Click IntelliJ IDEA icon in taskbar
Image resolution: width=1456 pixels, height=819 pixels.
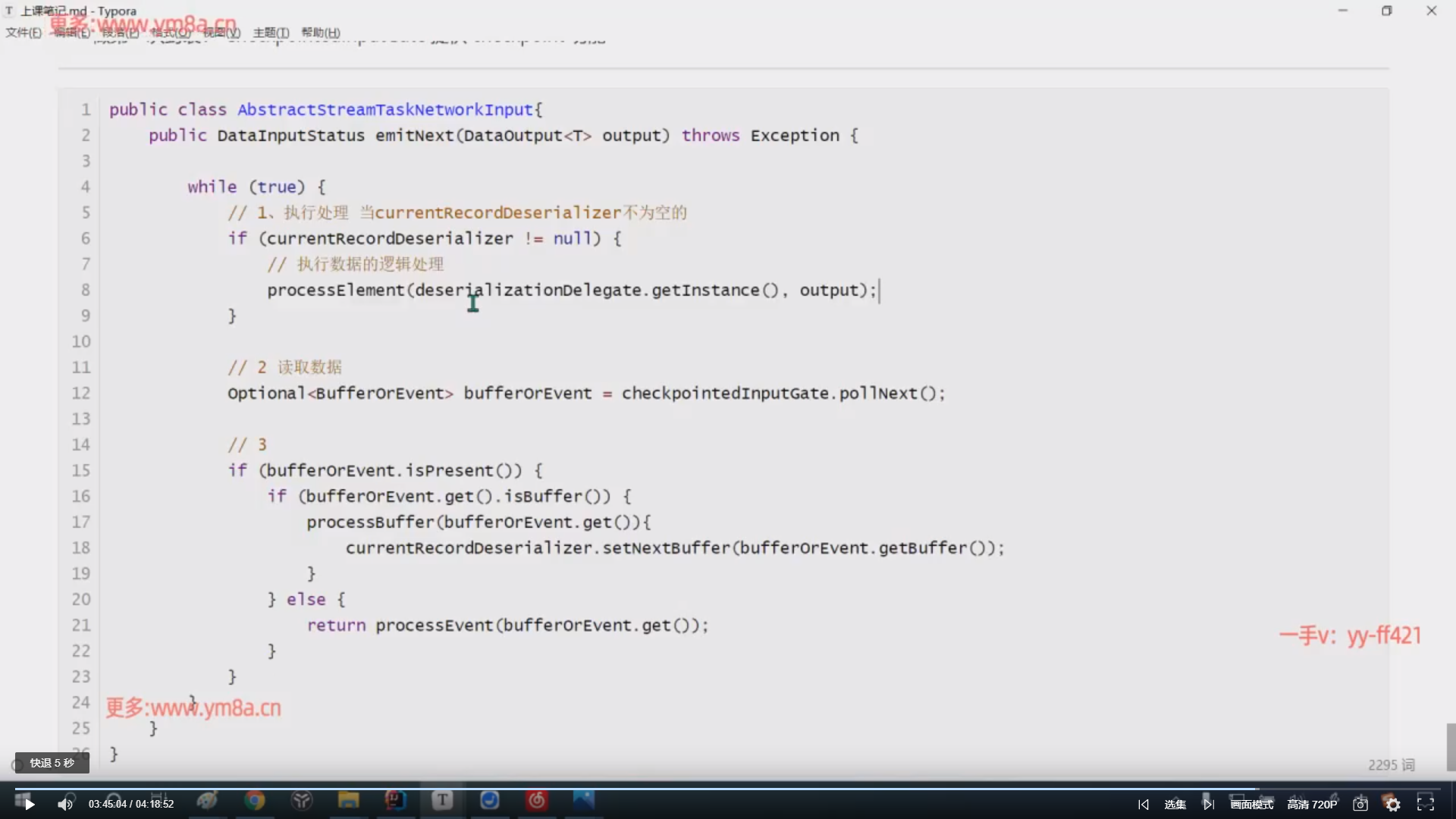[x=395, y=801]
